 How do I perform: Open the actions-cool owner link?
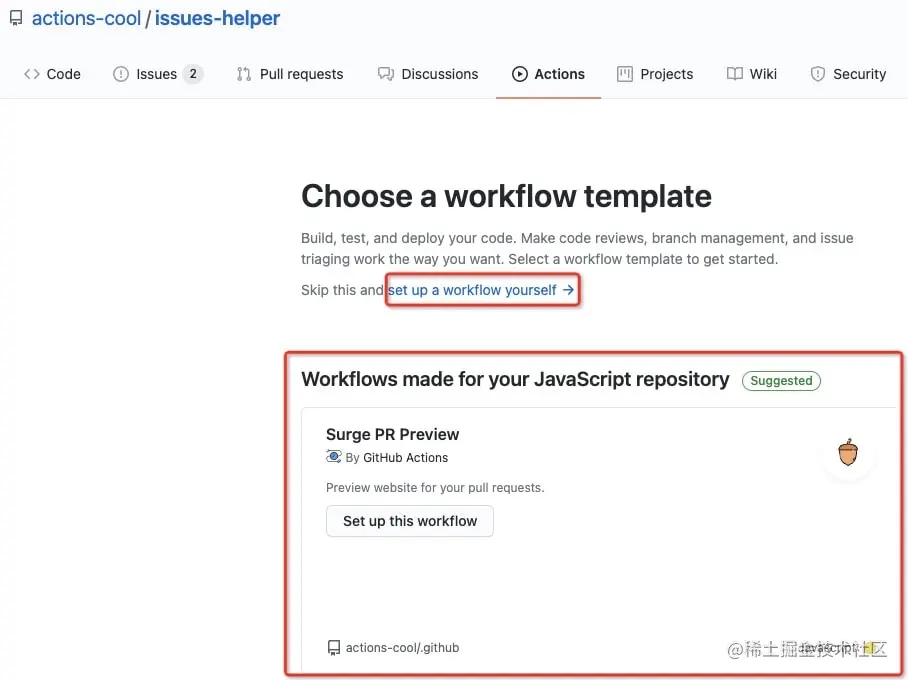click(x=86, y=19)
